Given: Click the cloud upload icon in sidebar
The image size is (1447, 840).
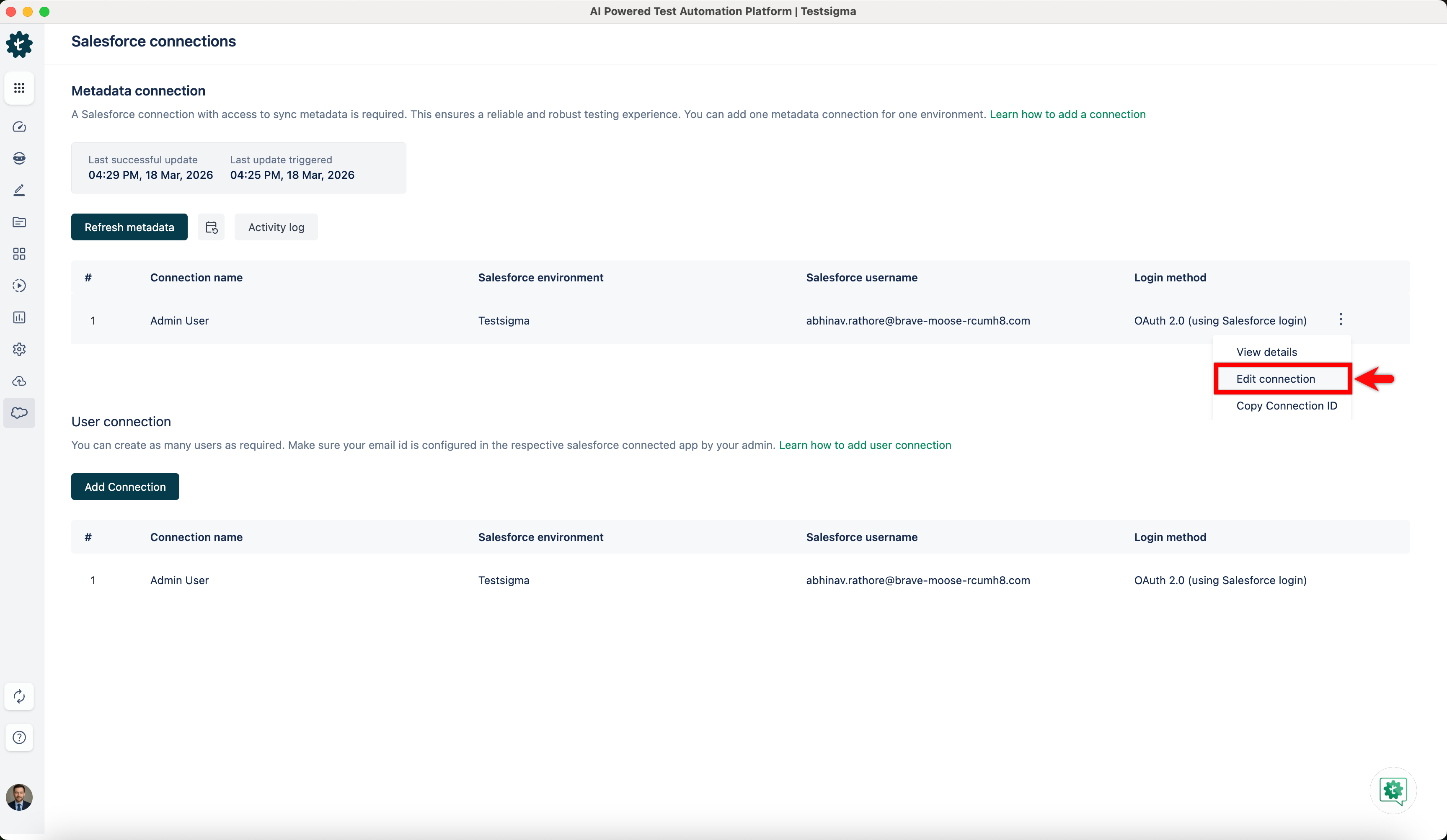Looking at the screenshot, I should 19,381.
